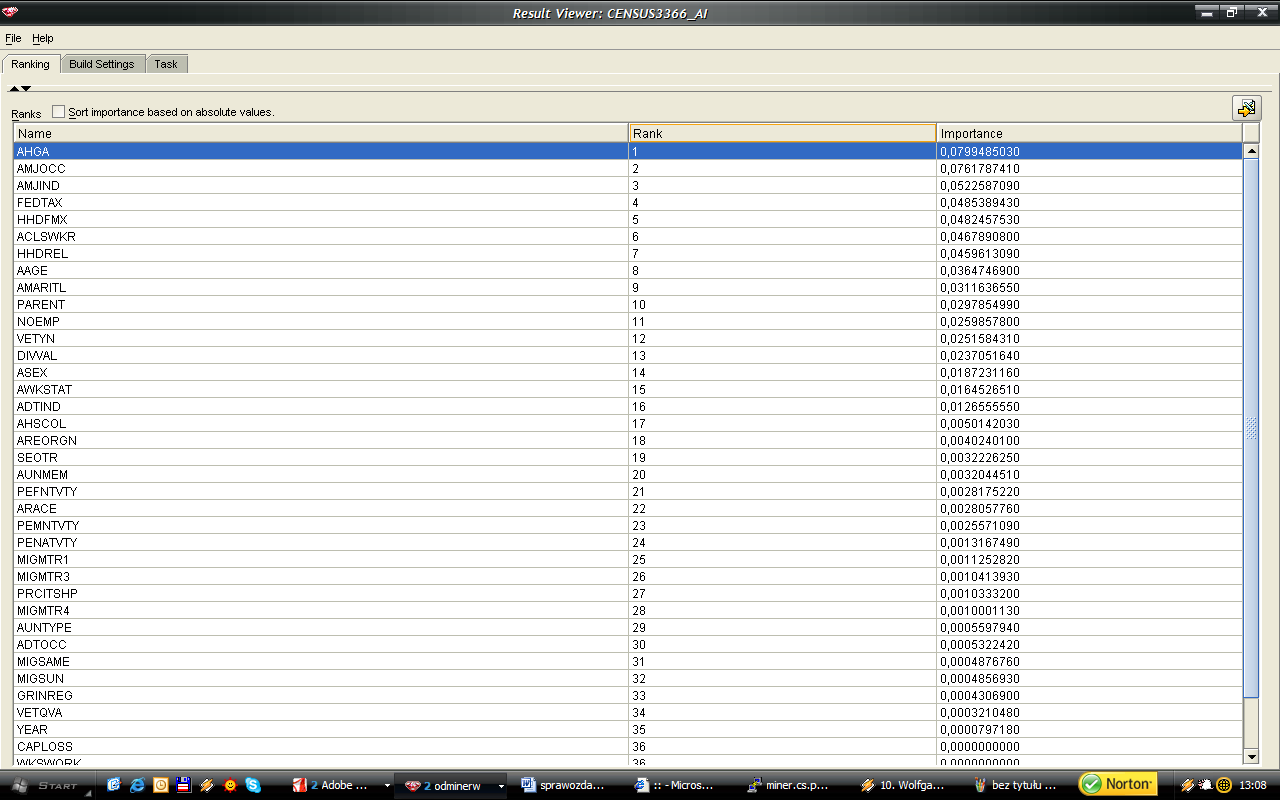Image resolution: width=1280 pixels, height=800 pixels.
Task: Open the File menu
Action: pyautogui.click(x=13, y=38)
